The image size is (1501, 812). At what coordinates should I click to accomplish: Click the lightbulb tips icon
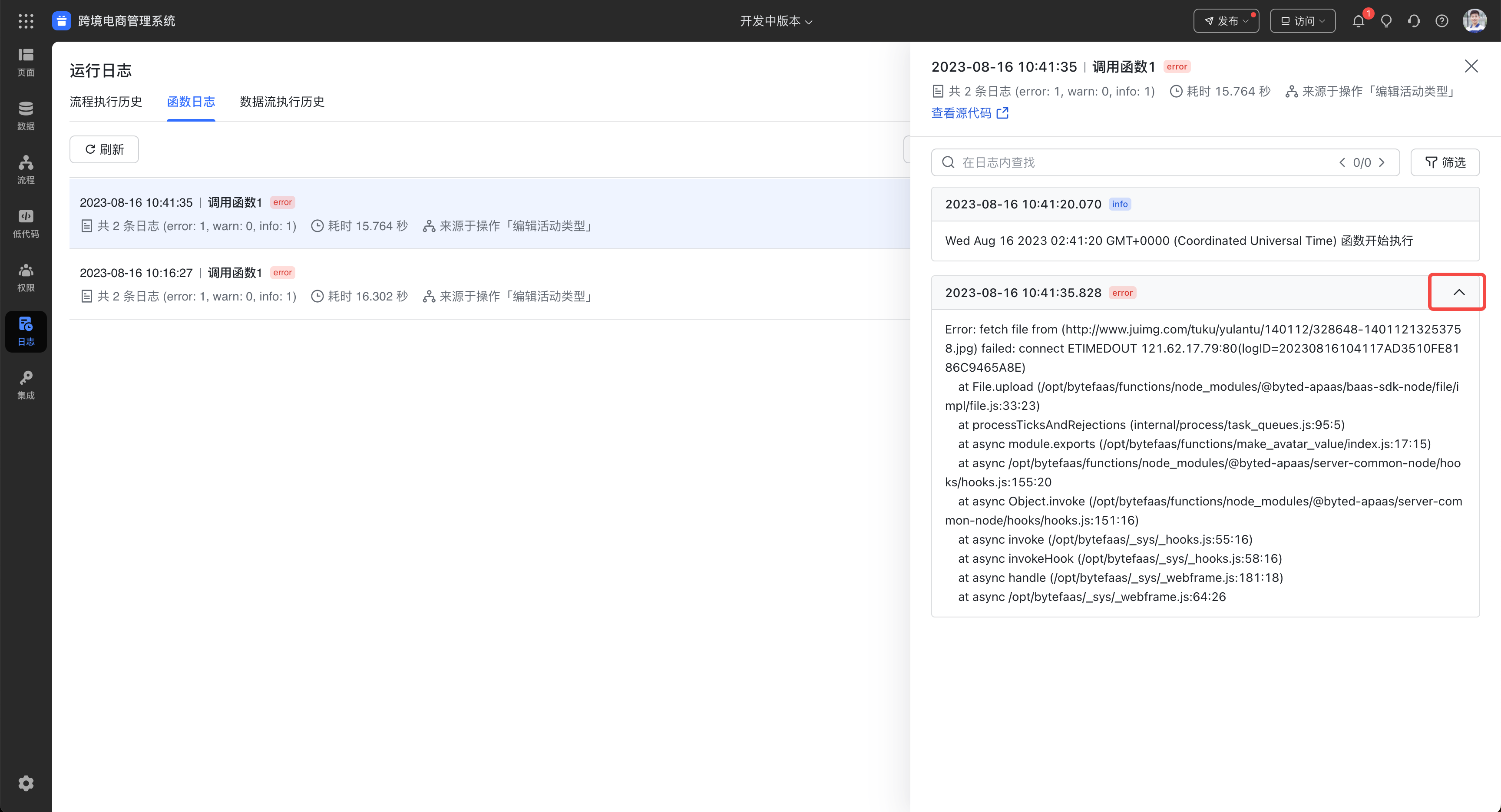[x=1386, y=21]
